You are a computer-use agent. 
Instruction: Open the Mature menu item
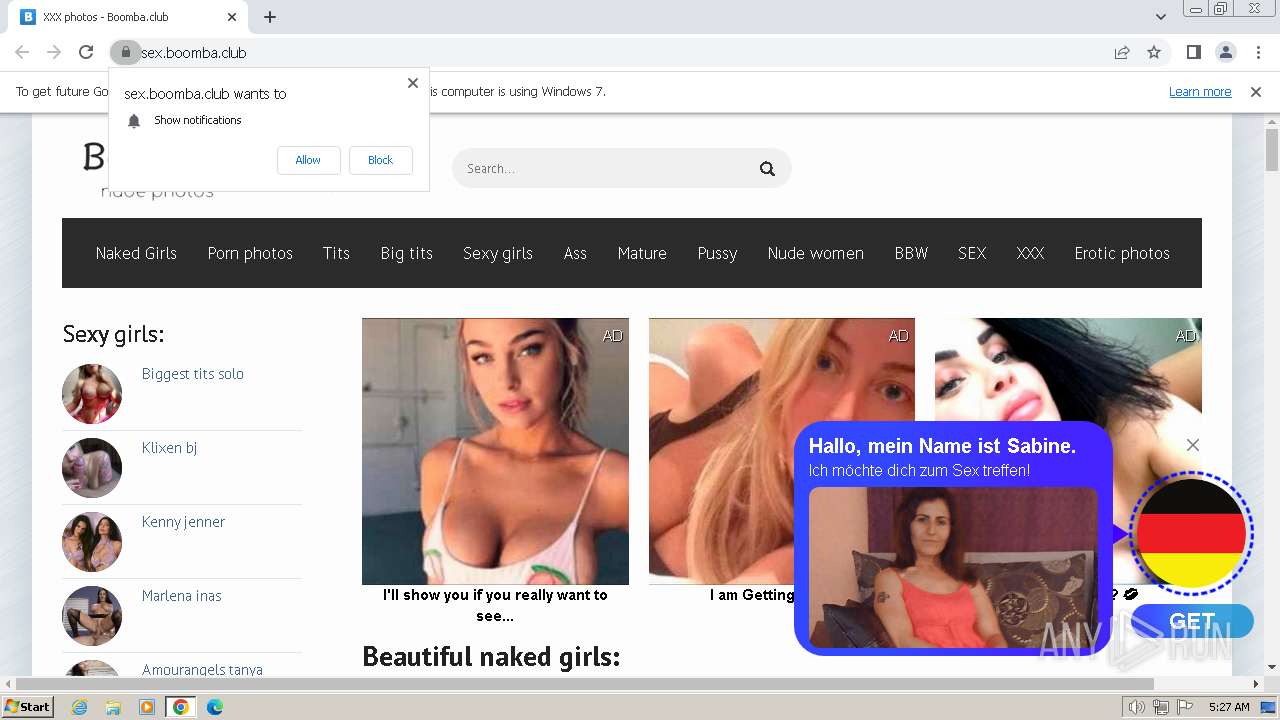point(642,253)
